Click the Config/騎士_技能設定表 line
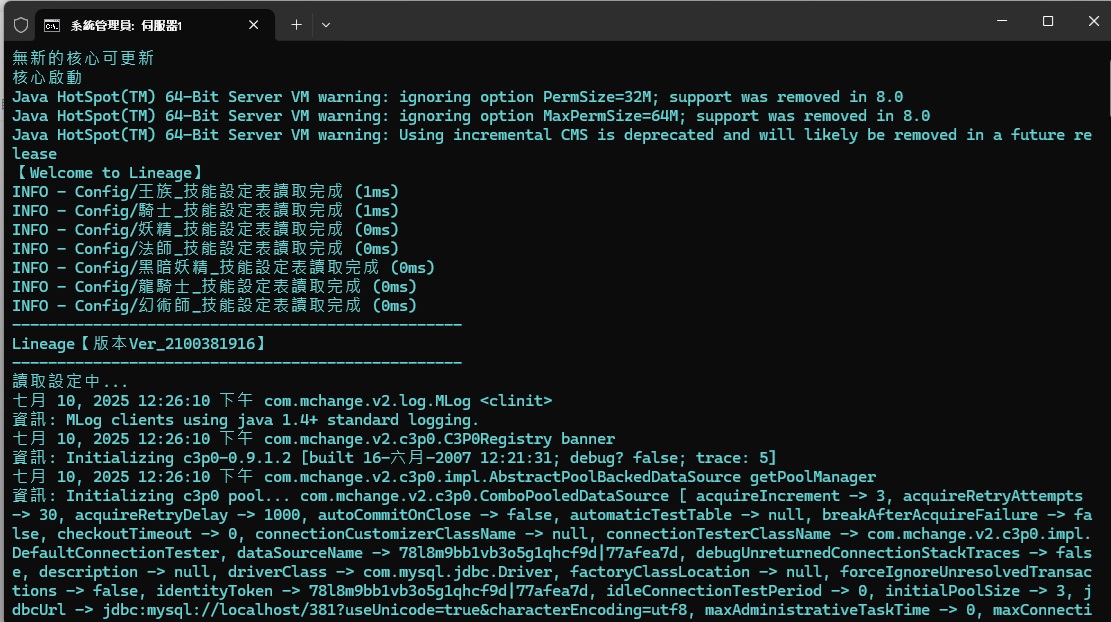1111x622 pixels. (x=205, y=211)
